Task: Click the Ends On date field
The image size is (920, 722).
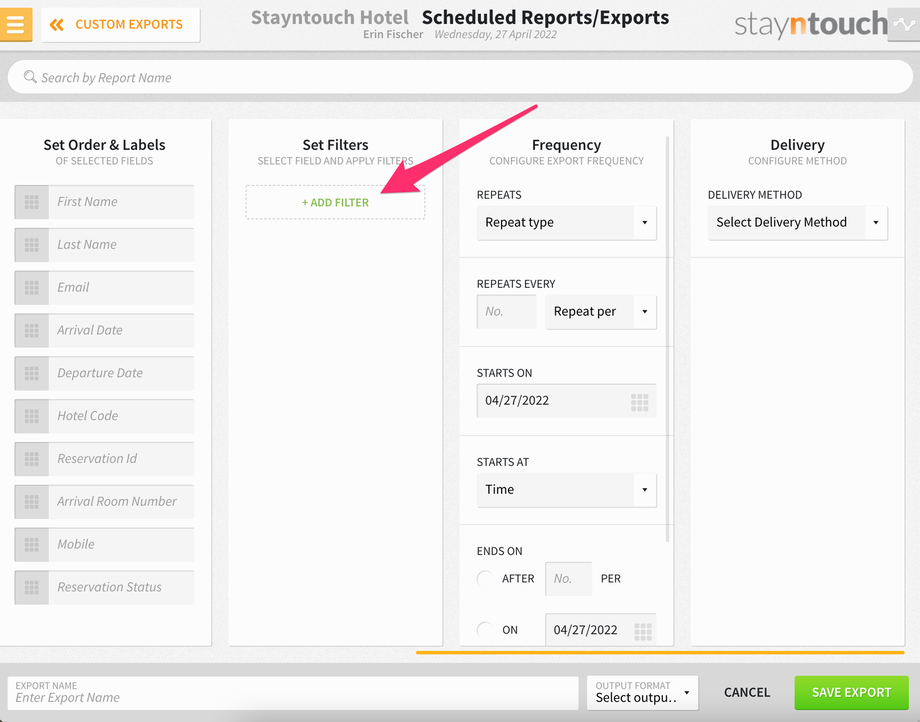Action: pyautogui.click(x=600, y=630)
